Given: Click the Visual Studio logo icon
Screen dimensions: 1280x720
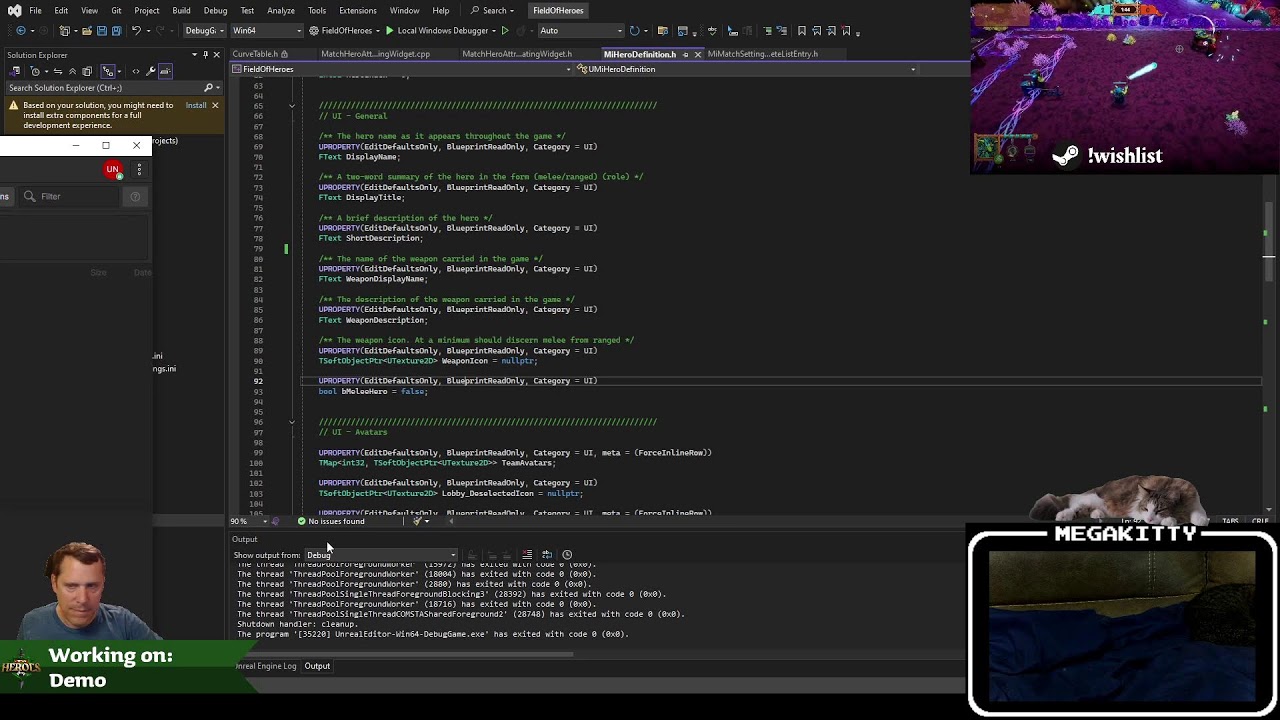Looking at the screenshot, I should tap(15, 10).
